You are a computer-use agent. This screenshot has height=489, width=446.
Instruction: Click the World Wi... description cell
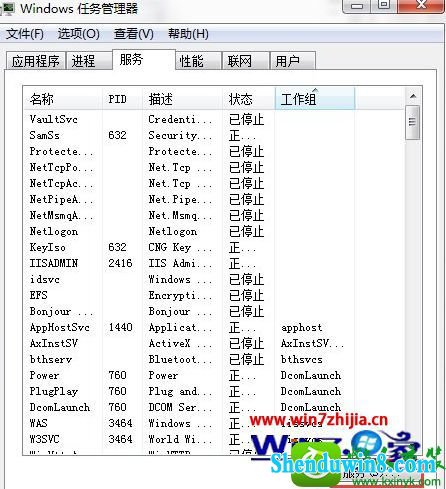(180, 439)
